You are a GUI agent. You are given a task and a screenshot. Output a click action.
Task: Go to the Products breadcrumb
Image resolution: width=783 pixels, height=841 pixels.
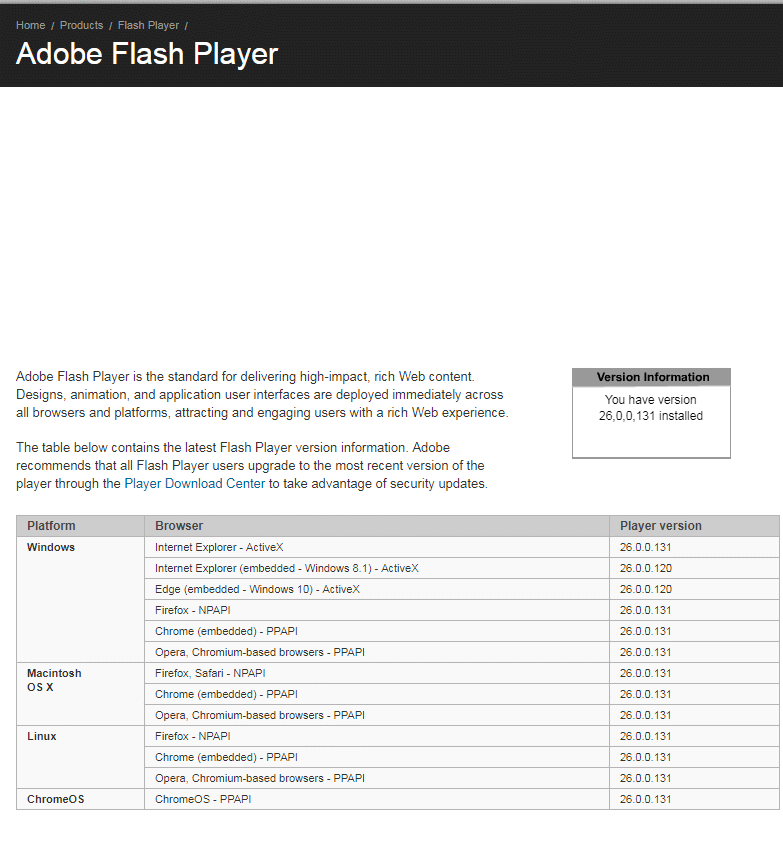coord(82,25)
